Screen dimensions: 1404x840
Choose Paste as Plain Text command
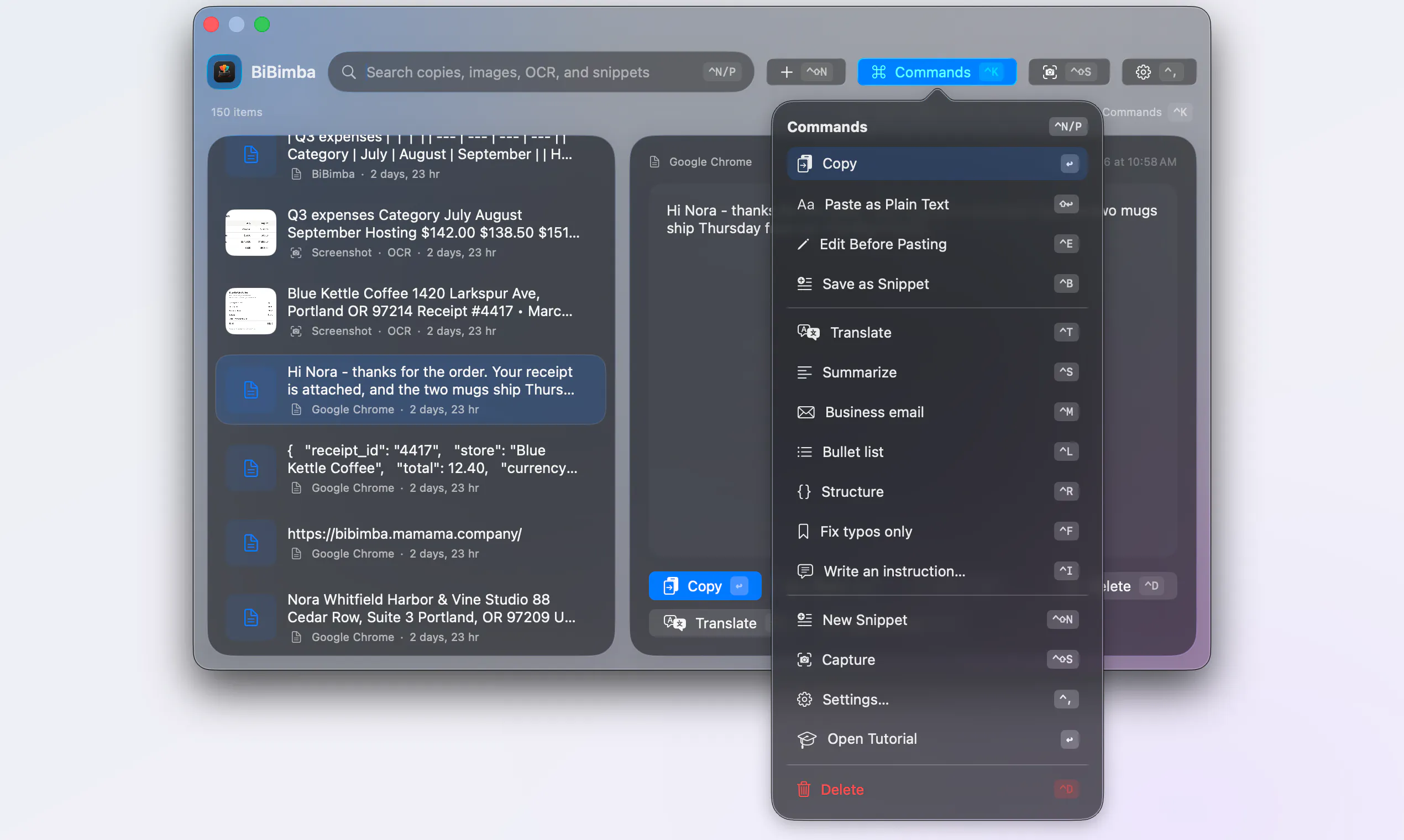(937, 204)
